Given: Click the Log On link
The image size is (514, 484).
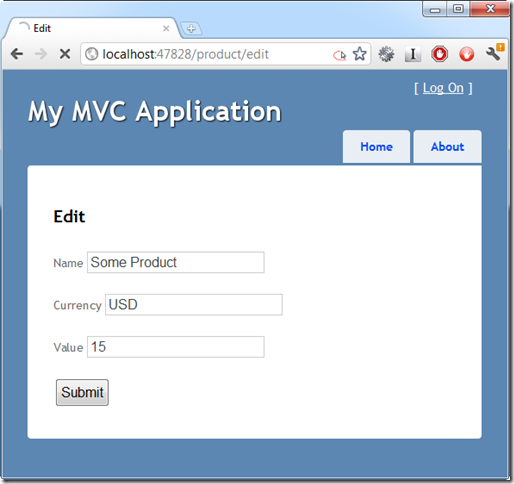Looking at the screenshot, I should click(443, 88).
